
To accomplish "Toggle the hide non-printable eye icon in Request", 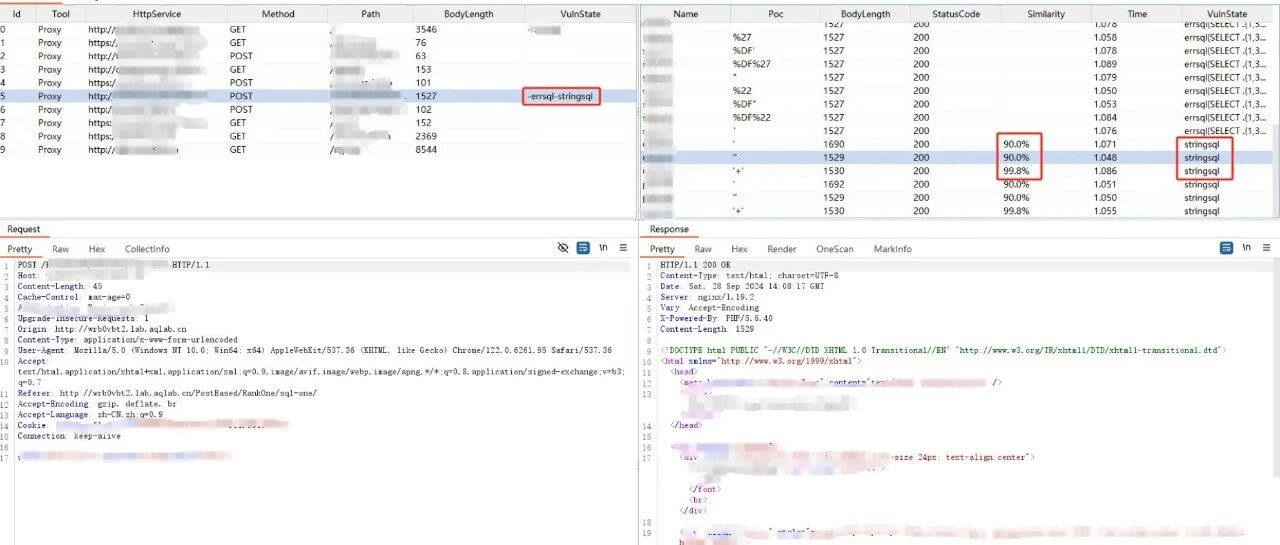I will tap(563, 248).
